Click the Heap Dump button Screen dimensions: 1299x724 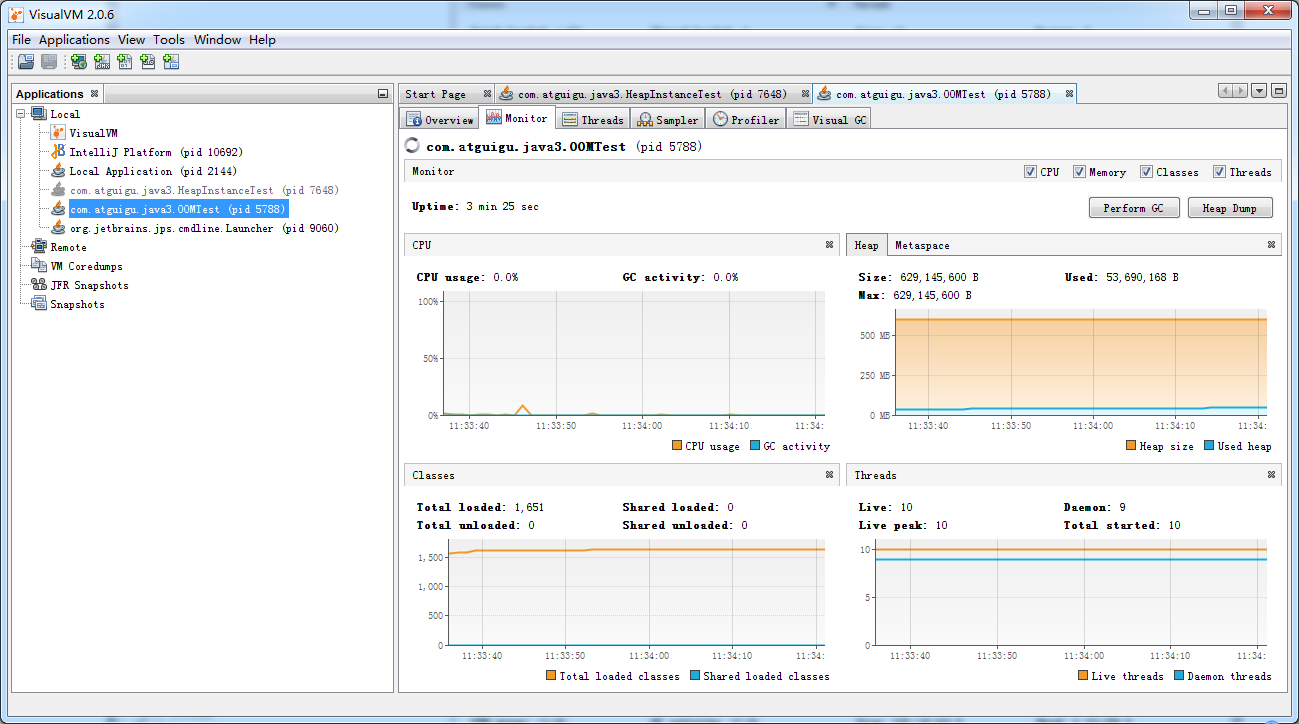1229,208
